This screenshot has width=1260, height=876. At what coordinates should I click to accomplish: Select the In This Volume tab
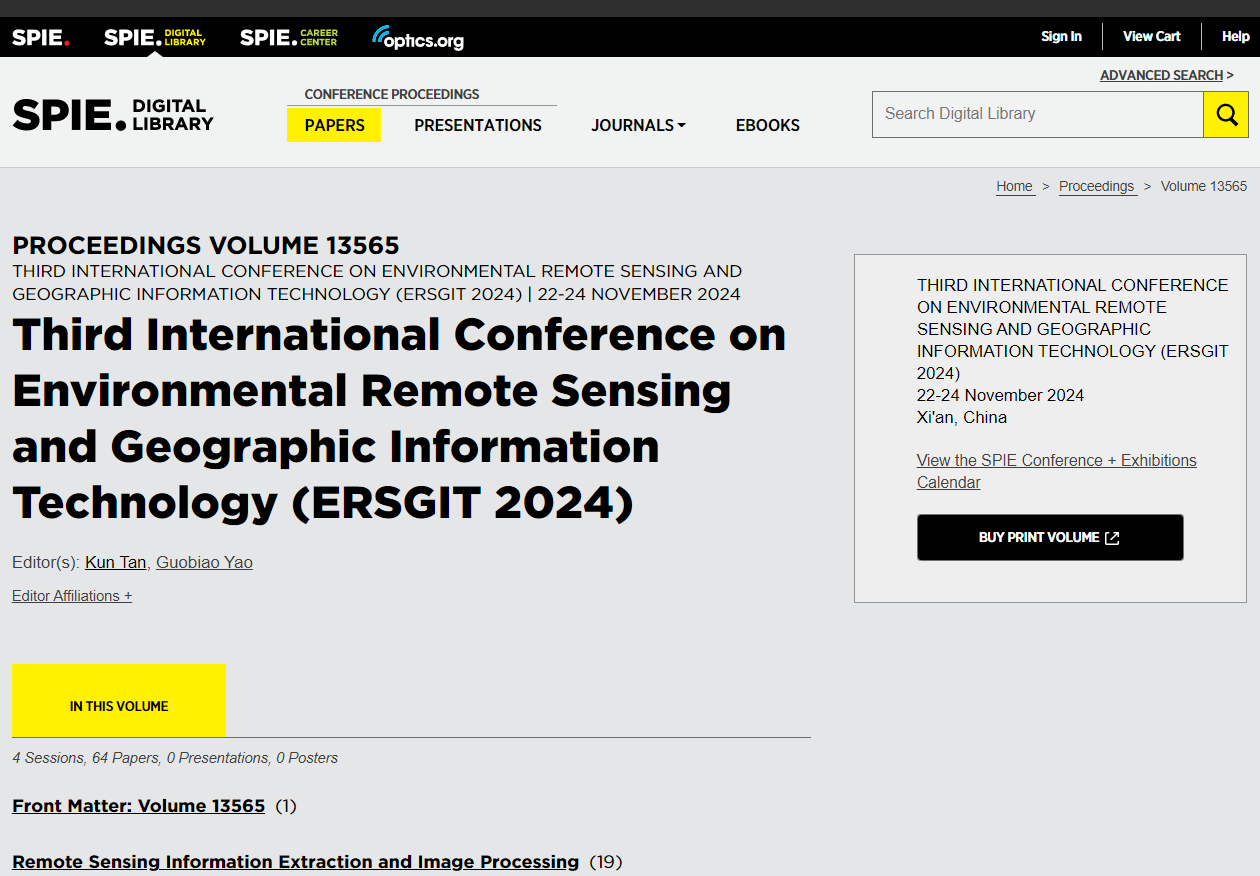119,706
